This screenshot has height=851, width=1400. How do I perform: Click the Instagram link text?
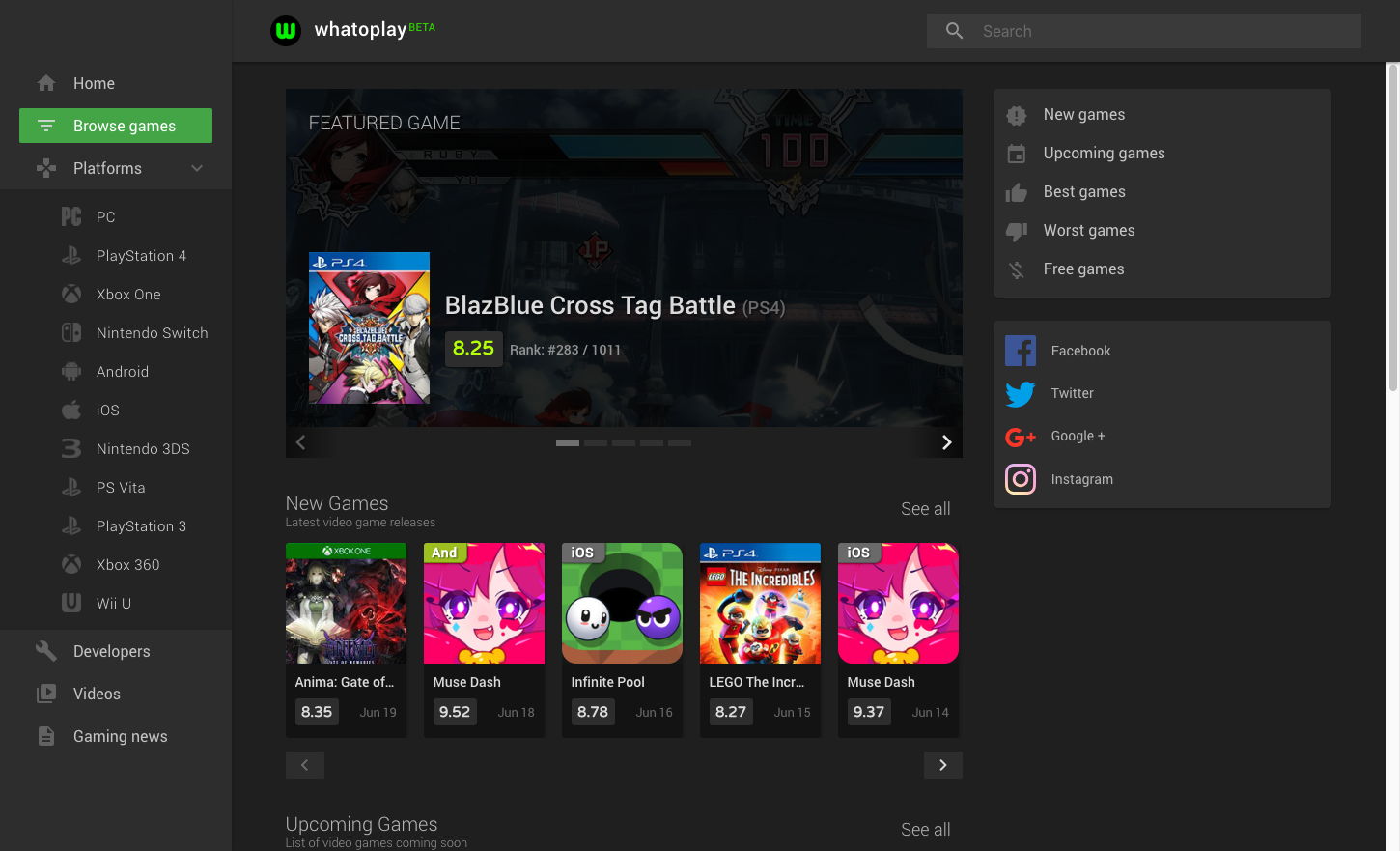tap(1081, 480)
